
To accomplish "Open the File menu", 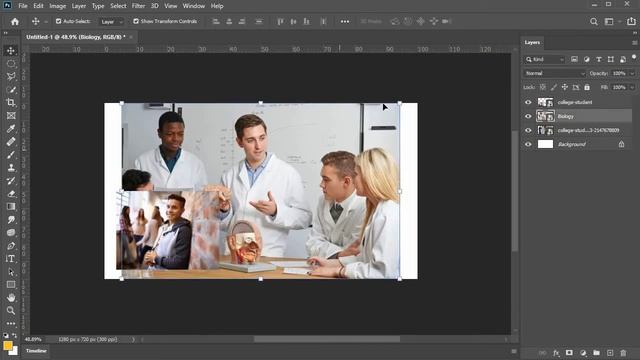I will [x=23, y=6].
